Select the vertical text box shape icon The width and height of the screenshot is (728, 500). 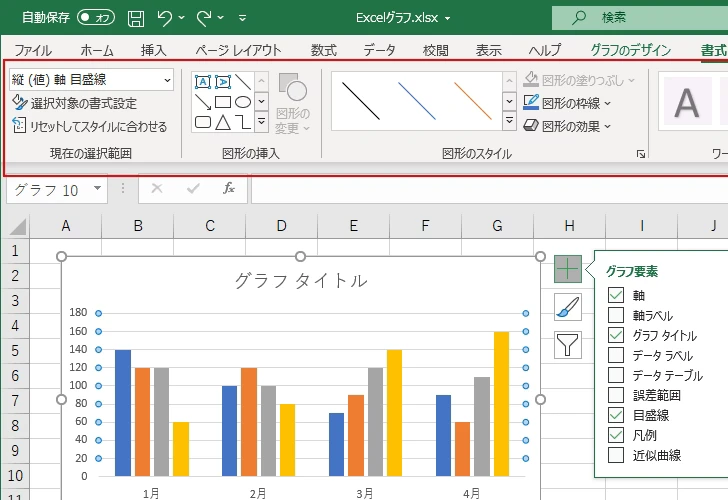pos(223,82)
